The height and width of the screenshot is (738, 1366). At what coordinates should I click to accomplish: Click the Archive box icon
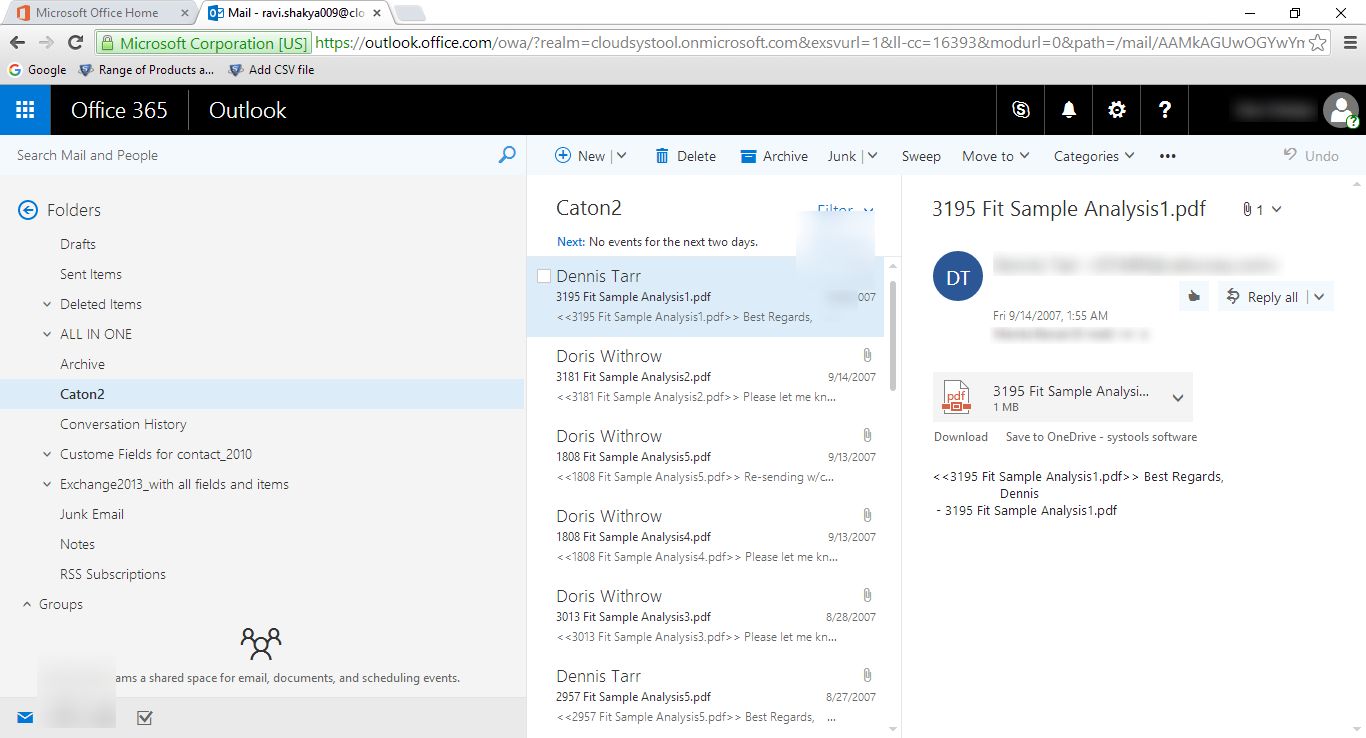[748, 156]
